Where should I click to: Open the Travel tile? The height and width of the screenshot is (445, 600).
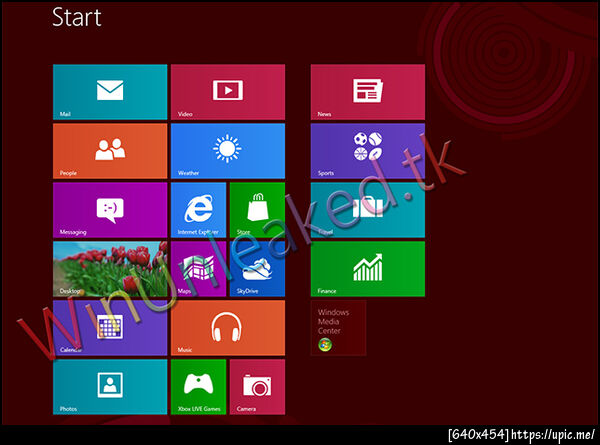(368, 210)
